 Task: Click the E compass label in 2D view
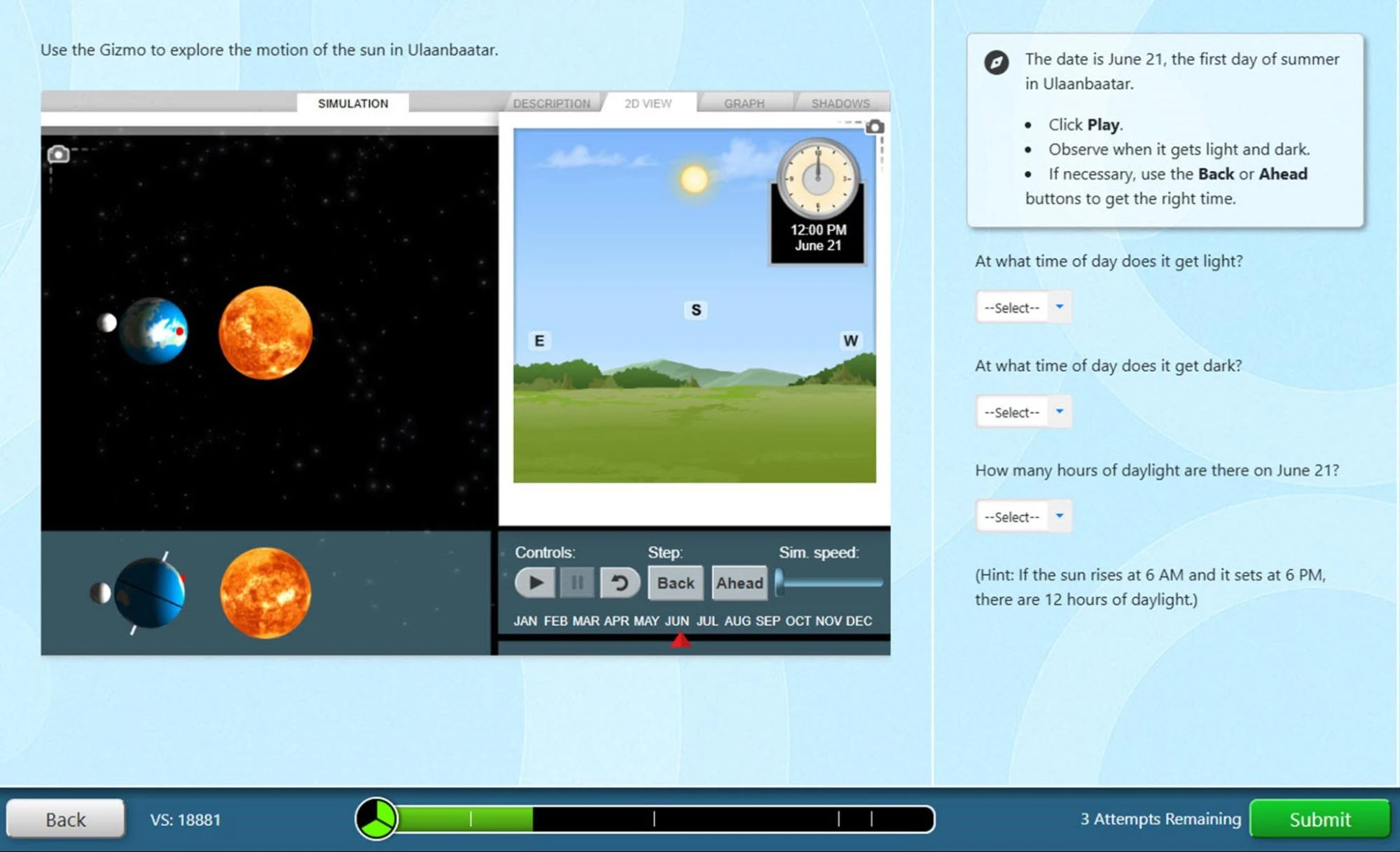coord(539,341)
